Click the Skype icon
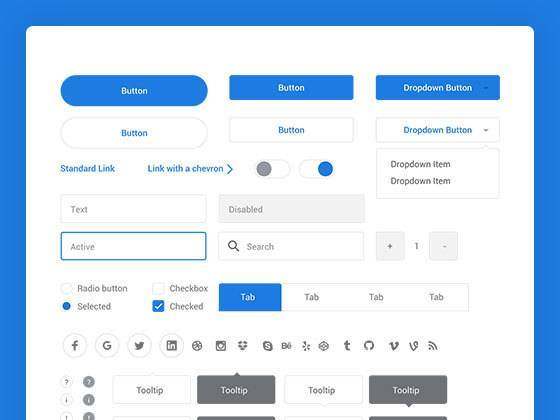The image size is (560, 420). pos(268,346)
